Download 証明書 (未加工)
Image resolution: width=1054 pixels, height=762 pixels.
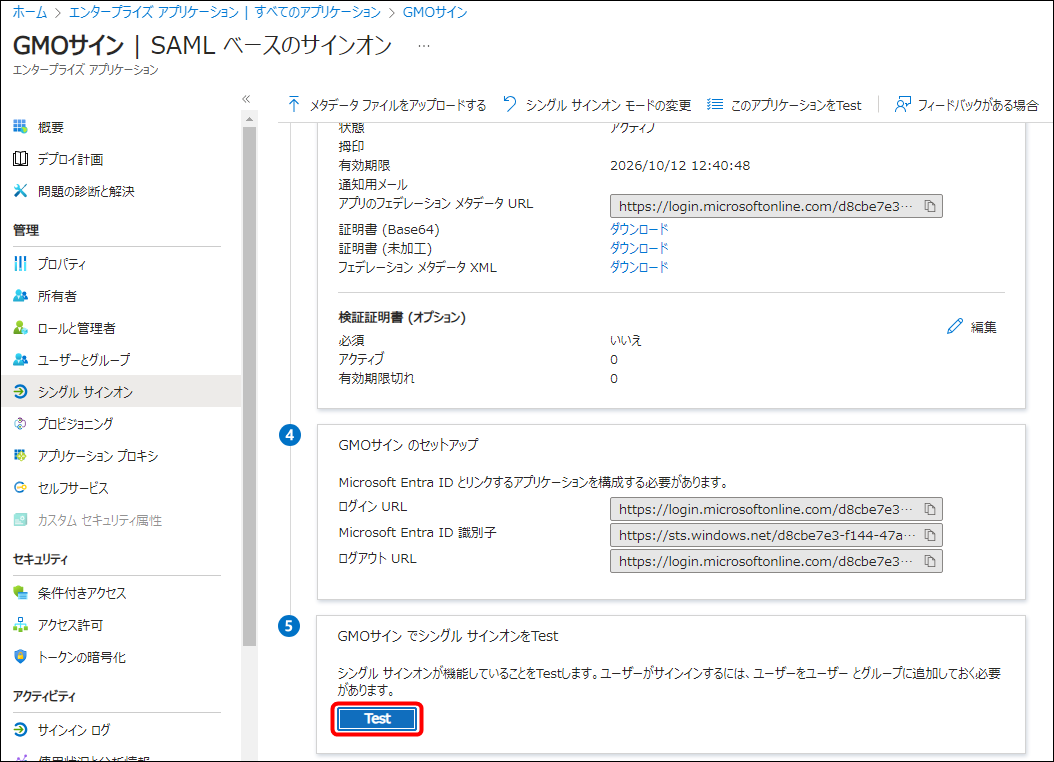[x=639, y=248]
